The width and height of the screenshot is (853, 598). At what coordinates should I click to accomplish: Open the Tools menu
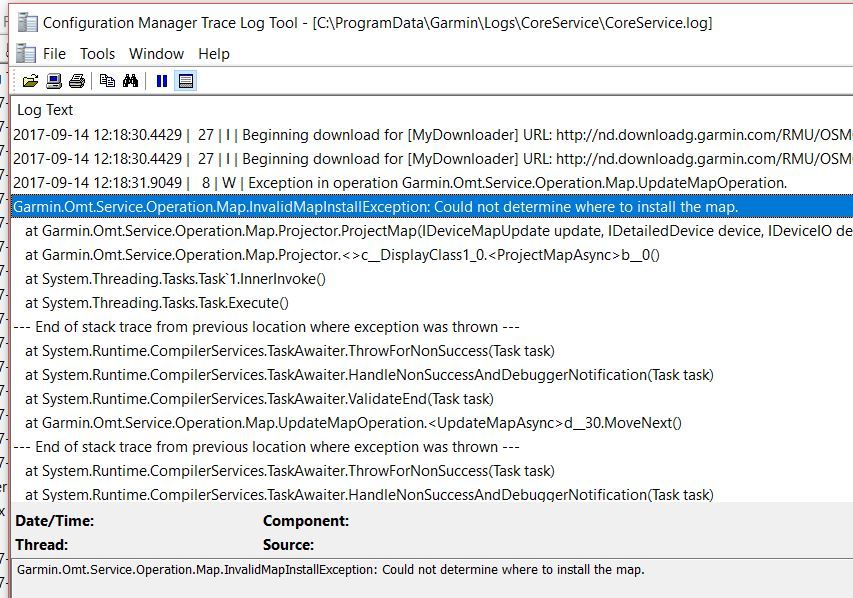[x=97, y=54]
